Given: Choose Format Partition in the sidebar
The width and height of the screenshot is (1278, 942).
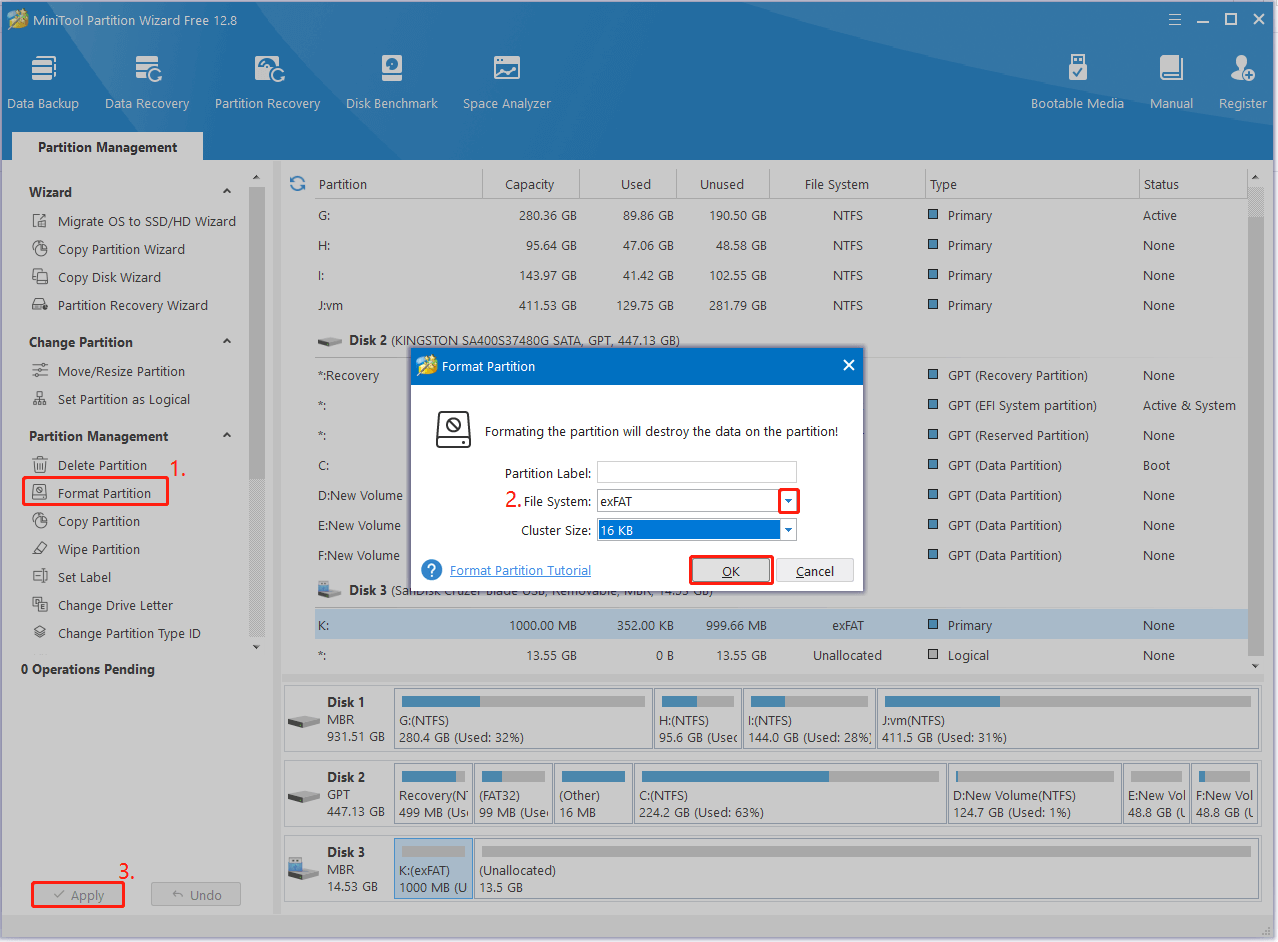Looking at the screenshot, I should (104, 493).
